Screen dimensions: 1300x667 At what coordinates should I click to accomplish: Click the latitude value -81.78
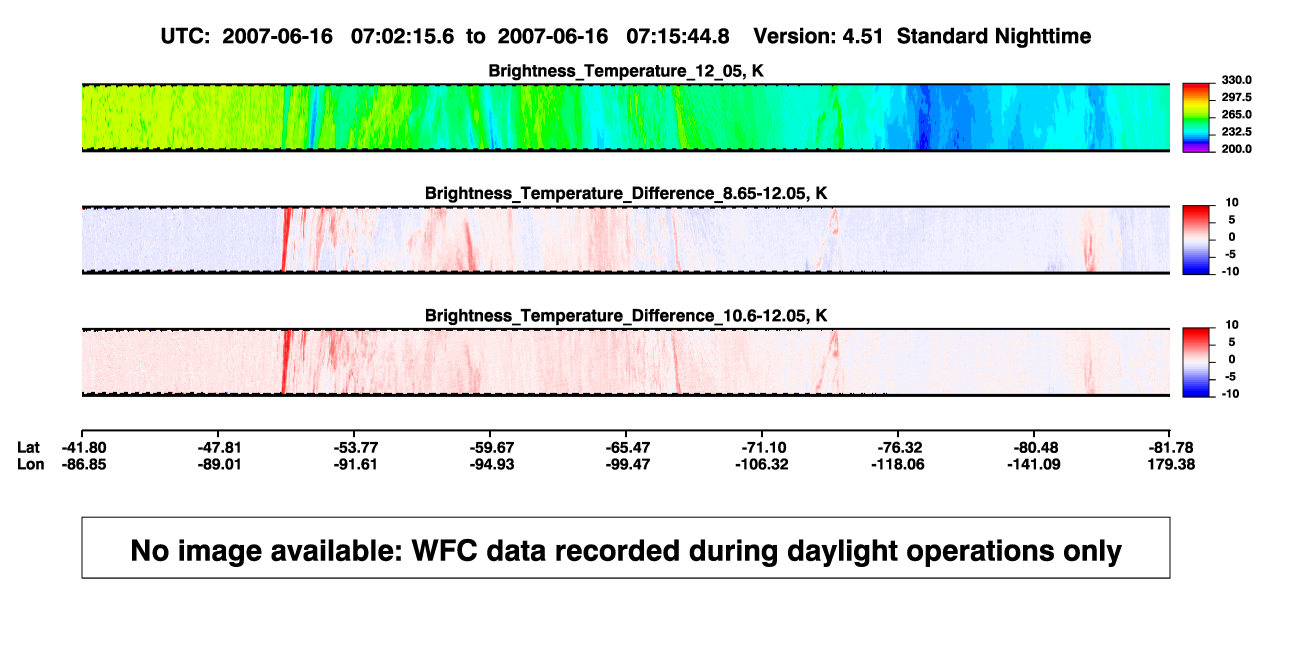coord(1170,447)
